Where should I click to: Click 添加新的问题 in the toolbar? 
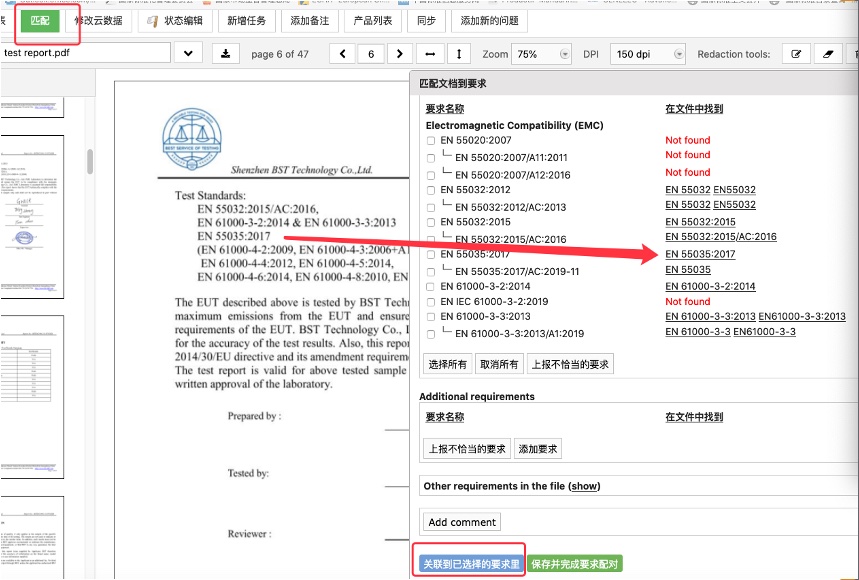[489, 21]
